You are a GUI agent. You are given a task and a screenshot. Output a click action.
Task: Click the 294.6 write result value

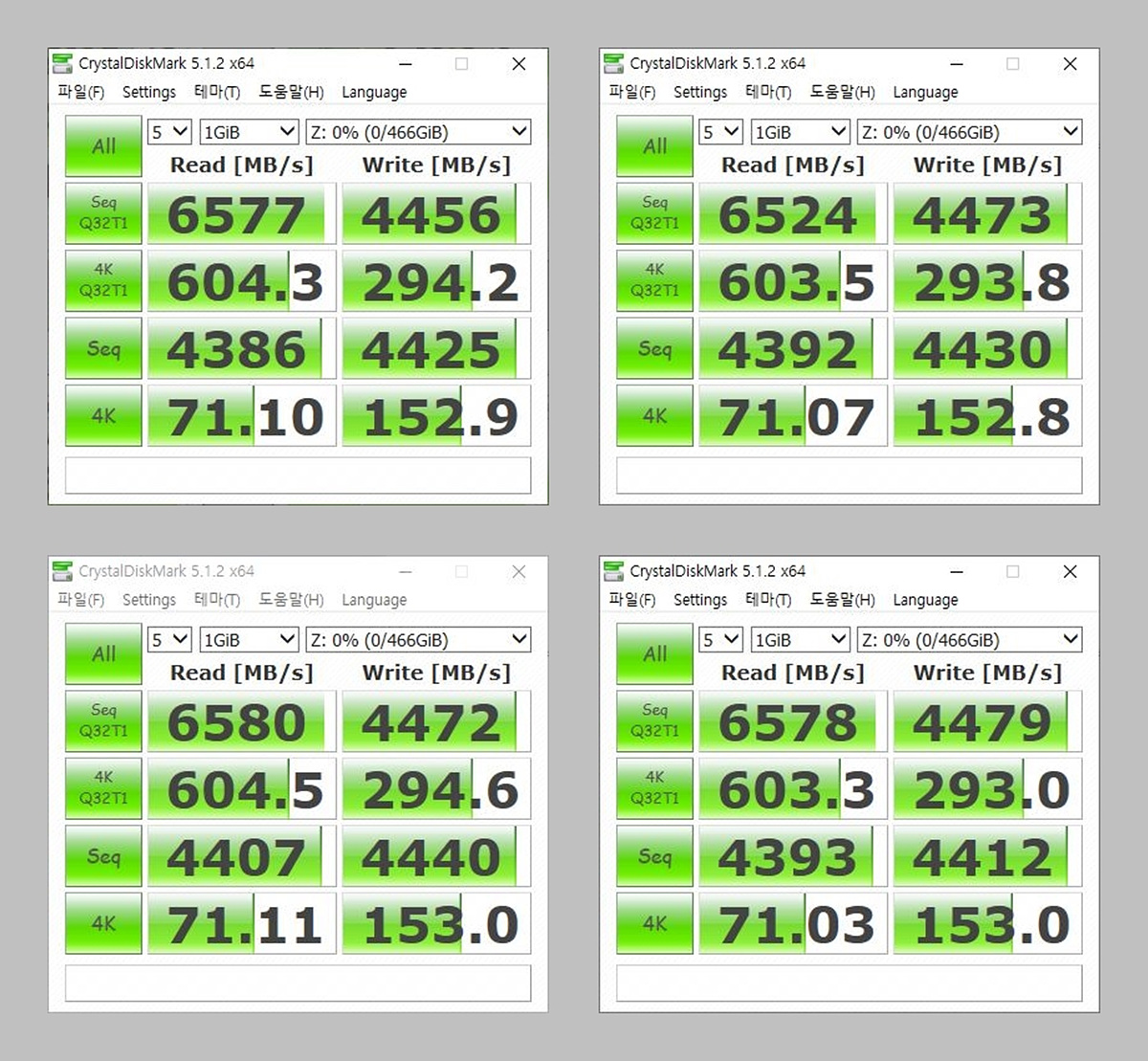coord(436,789)
